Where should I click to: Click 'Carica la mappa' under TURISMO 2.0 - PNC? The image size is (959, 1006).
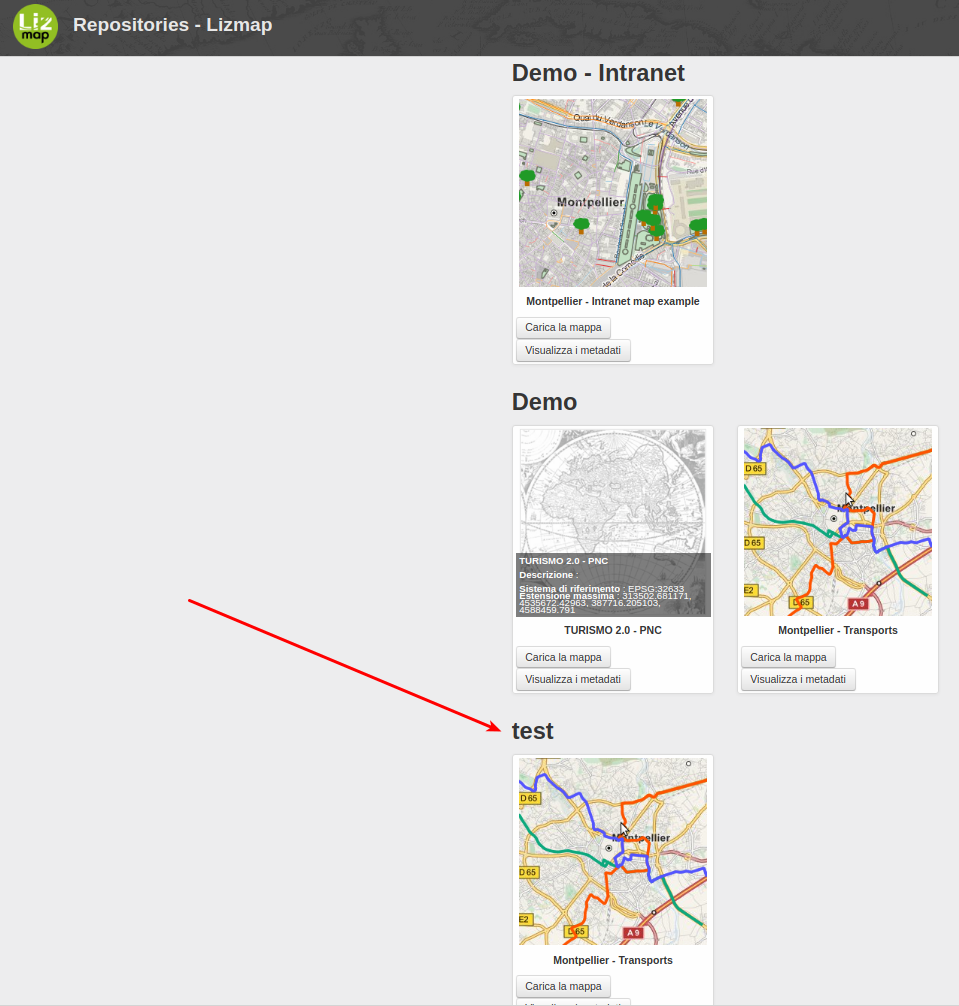pos(562,657)
